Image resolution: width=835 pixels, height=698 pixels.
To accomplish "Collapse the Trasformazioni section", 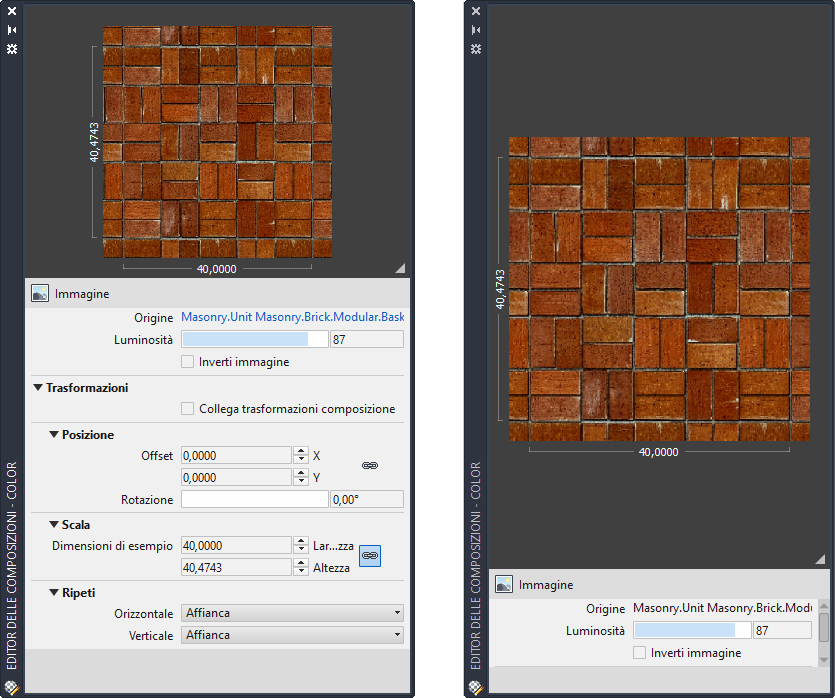I will [x=38, y=388].
